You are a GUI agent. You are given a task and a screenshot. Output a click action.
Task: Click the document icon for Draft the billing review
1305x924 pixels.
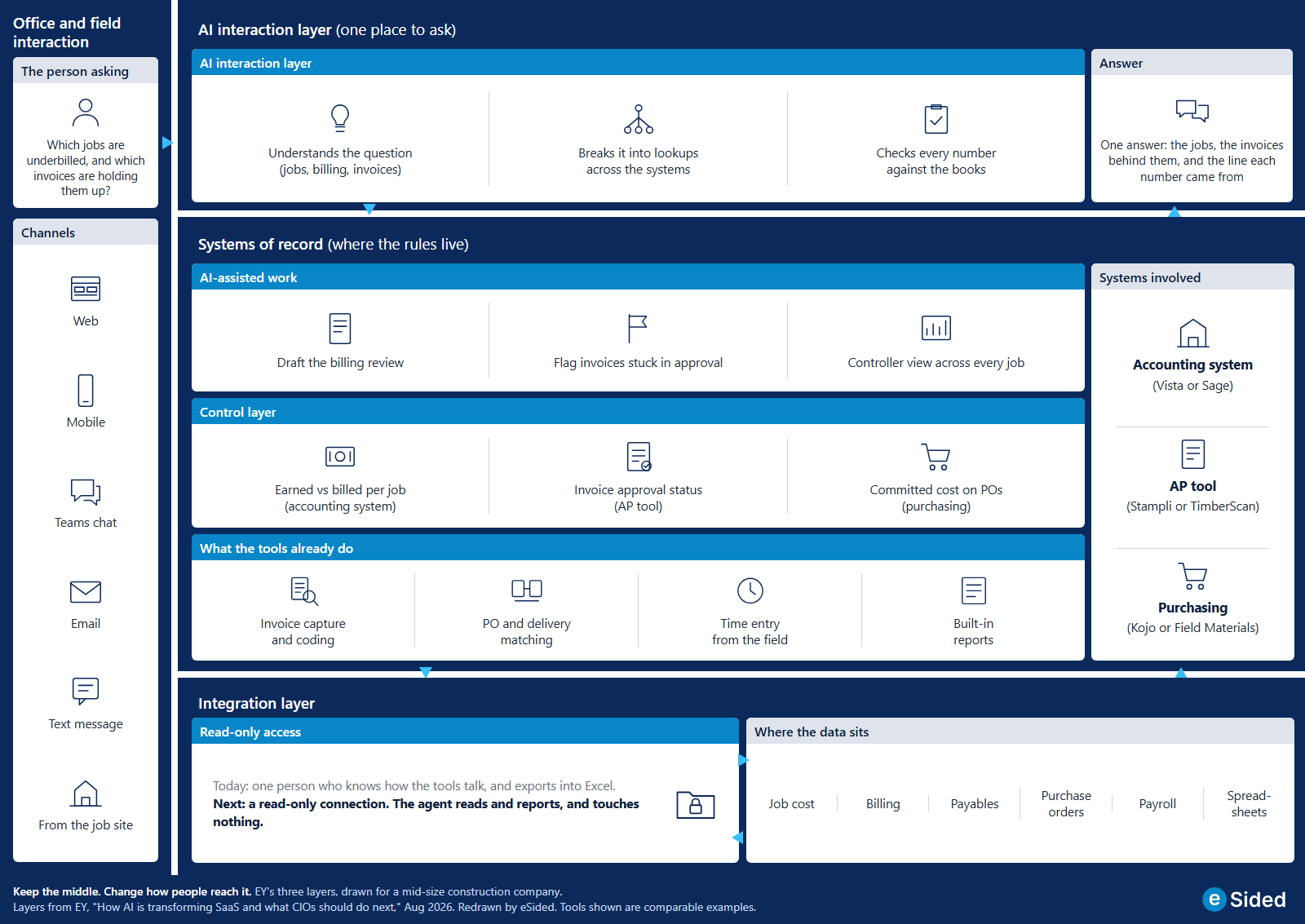340,329
